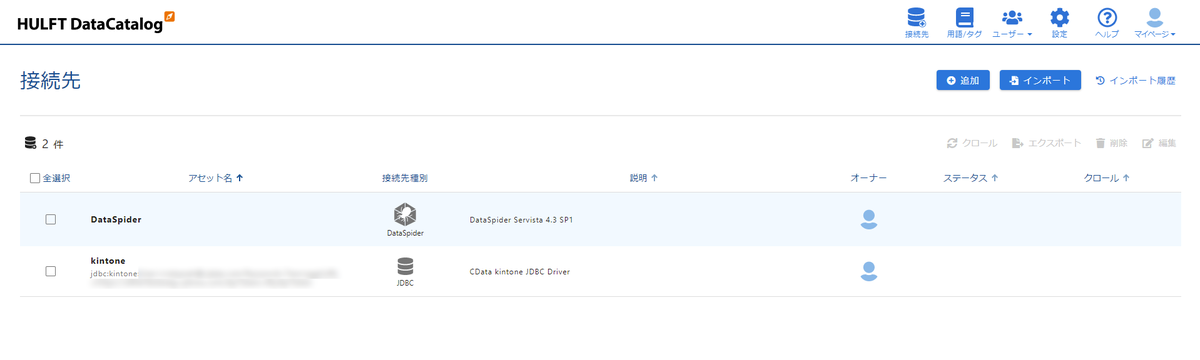This screenshot has height=360, width=1200.
Task: Click the '2 件' count label
Action: [x=53, y=144]
